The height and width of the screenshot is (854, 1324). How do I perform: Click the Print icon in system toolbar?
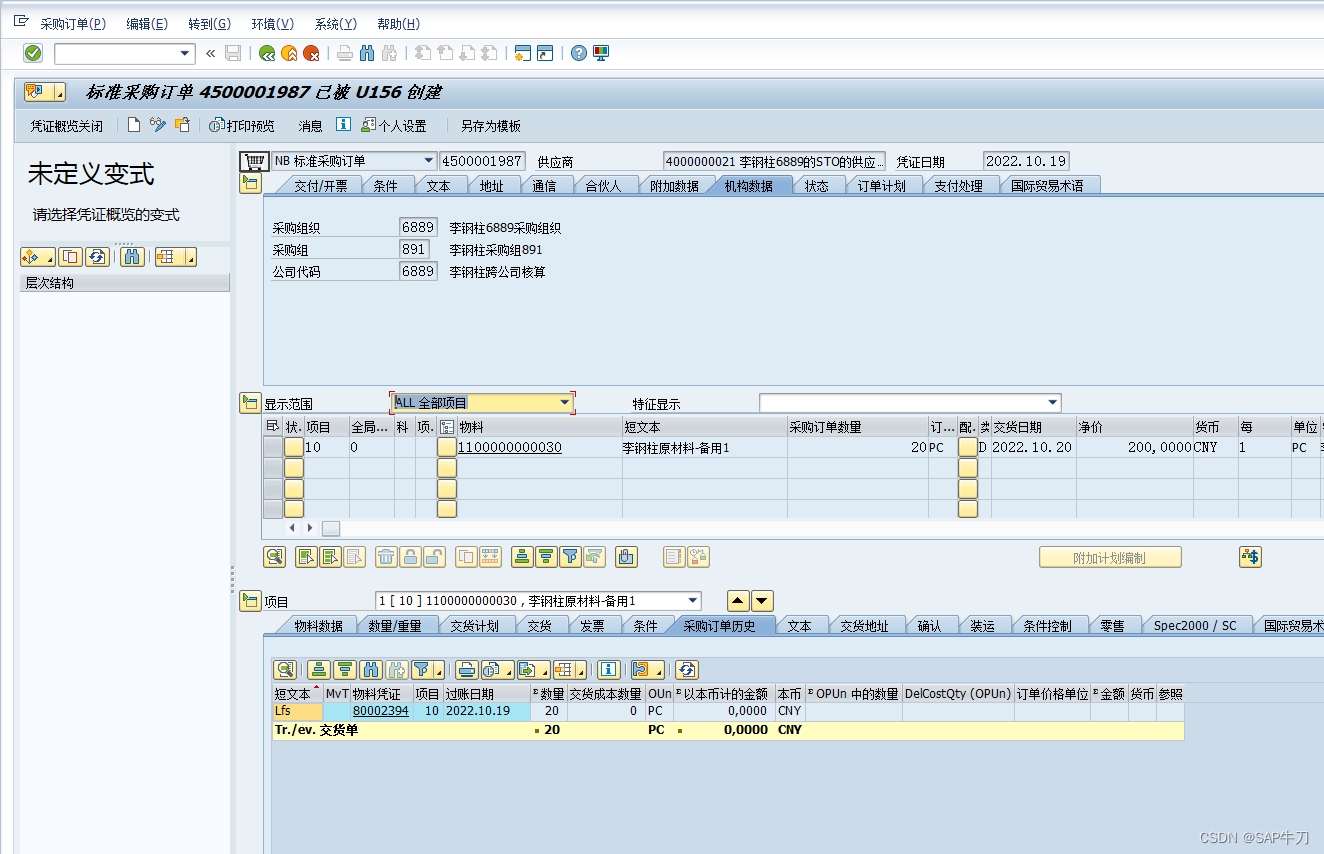coord(345,53)
